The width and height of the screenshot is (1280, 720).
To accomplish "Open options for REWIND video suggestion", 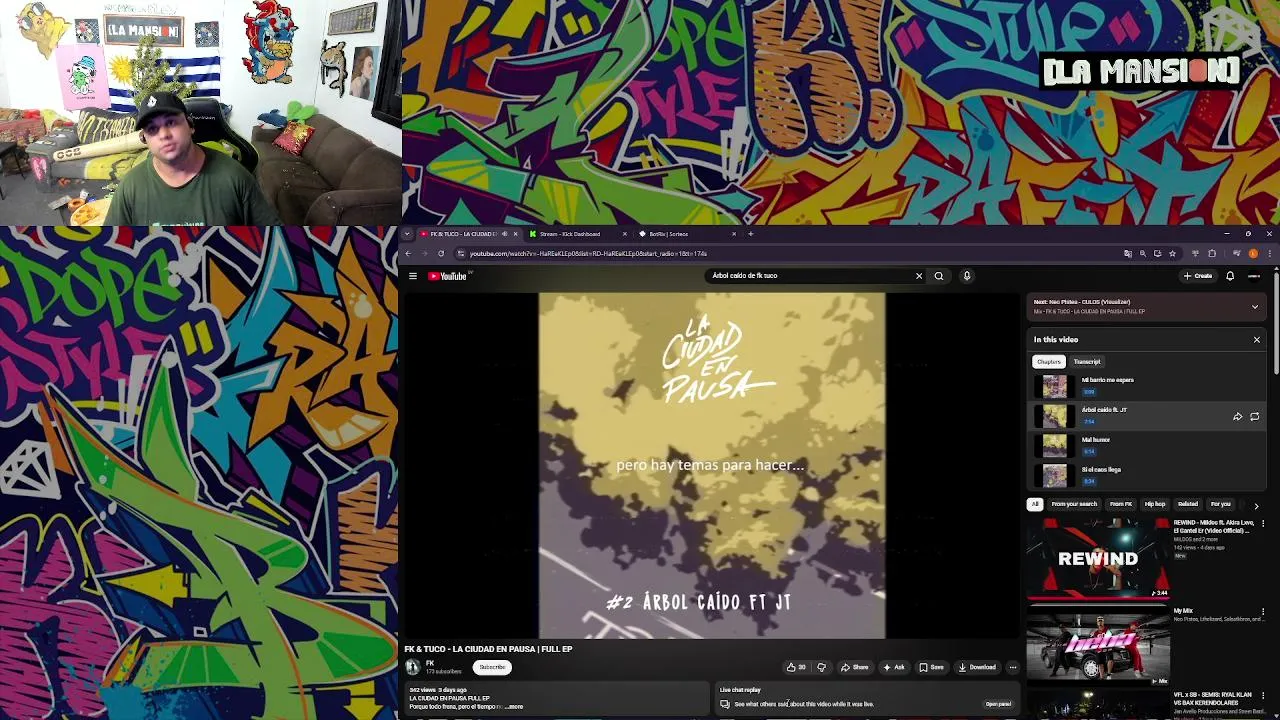I will (x=1263, y=524).
